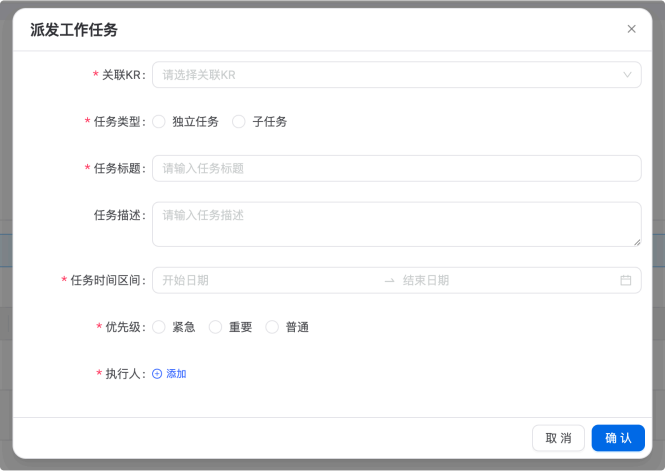This screenshot has width=665, height=471.
Task: Focus the 任务标题 input field
Action: tap(396, 168)
